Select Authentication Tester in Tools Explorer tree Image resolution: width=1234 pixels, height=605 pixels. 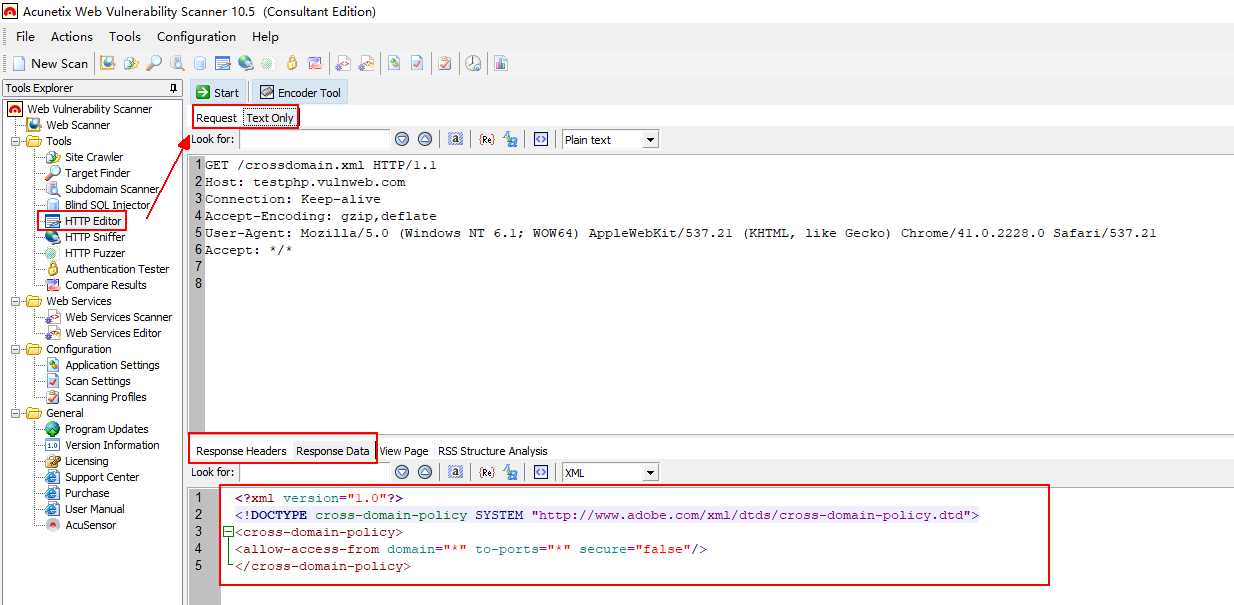tap(117, 269)
